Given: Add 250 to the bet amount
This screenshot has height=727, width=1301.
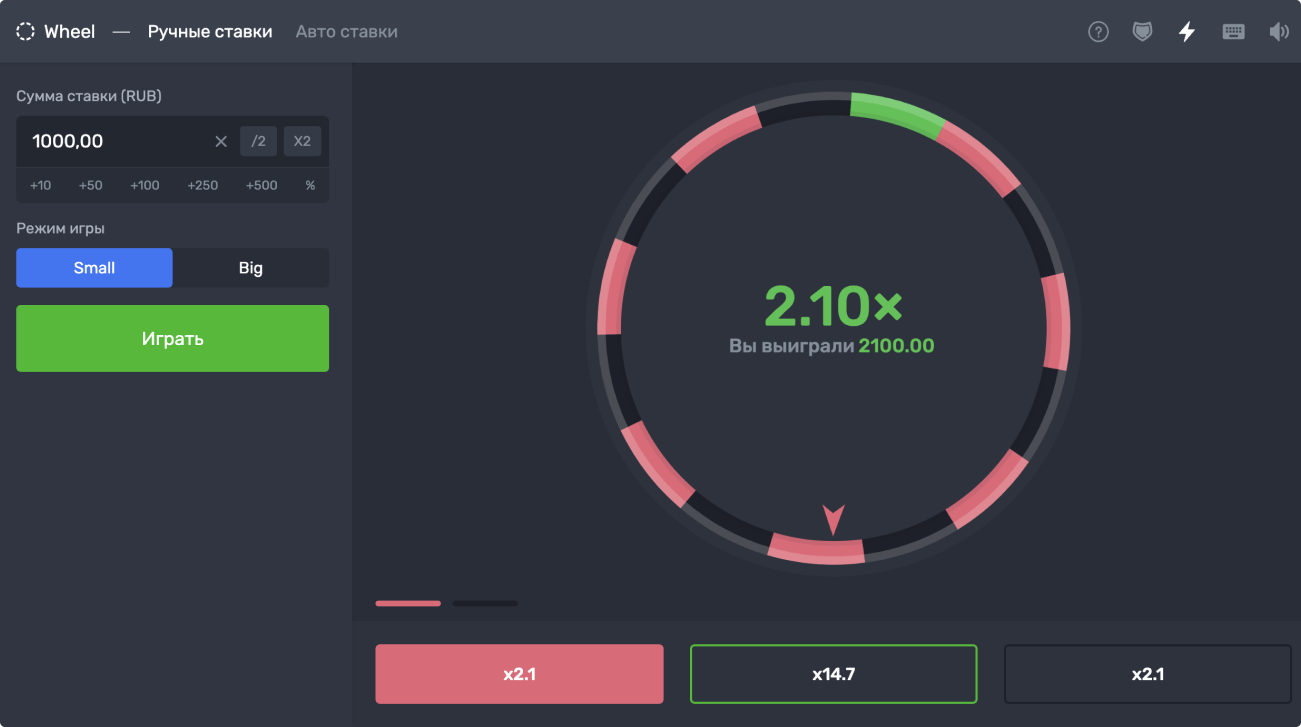Looking at the screenshot, I should tap(203, 185).
